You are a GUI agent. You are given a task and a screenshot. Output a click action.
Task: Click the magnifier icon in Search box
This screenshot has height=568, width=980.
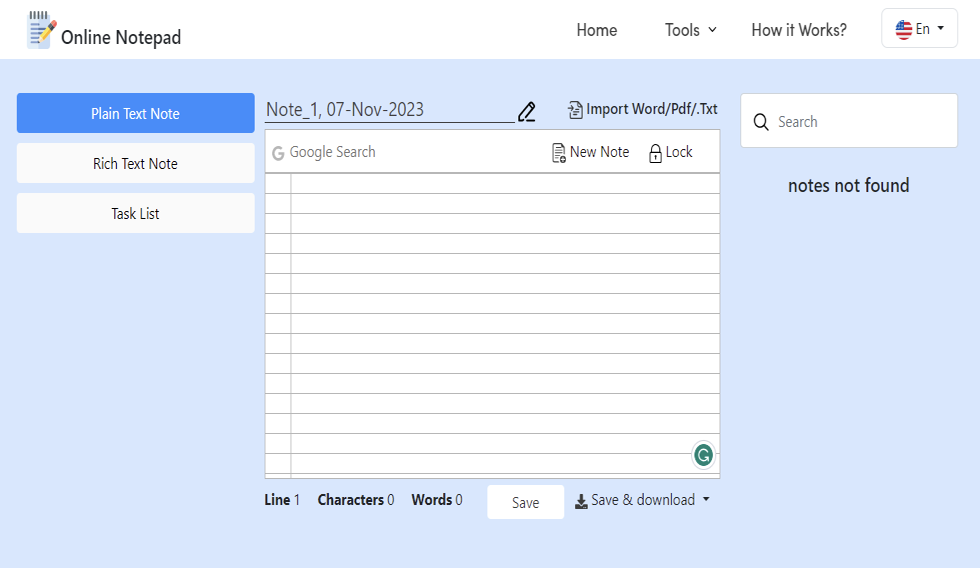[x=761, y=122]
